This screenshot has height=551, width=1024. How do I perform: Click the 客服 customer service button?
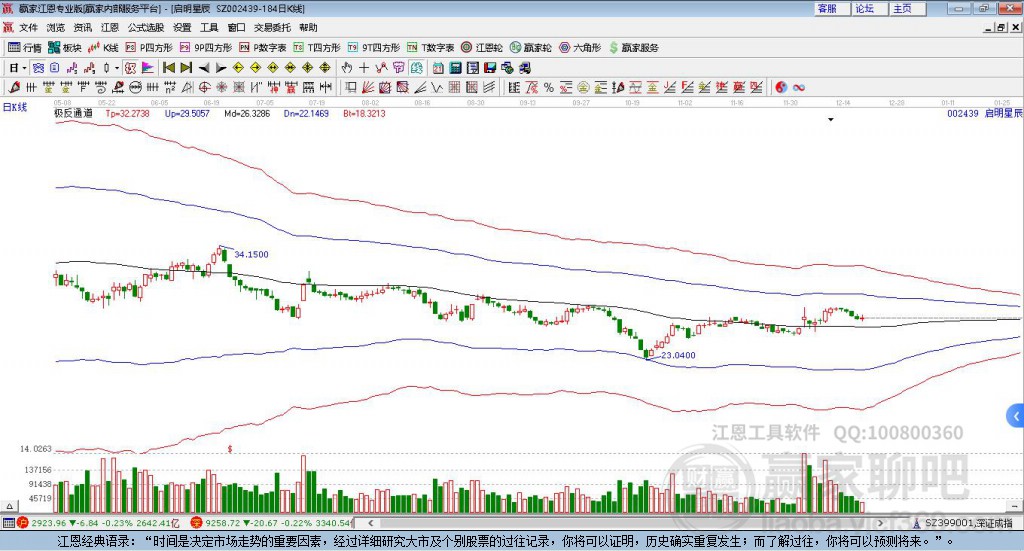(x=832, y=8)
